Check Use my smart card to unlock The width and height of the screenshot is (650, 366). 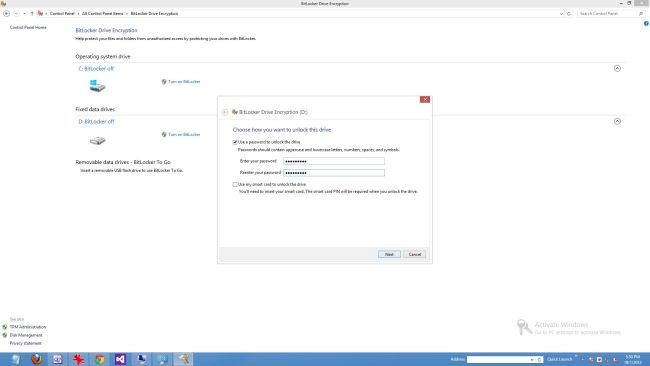coord(235,184)
